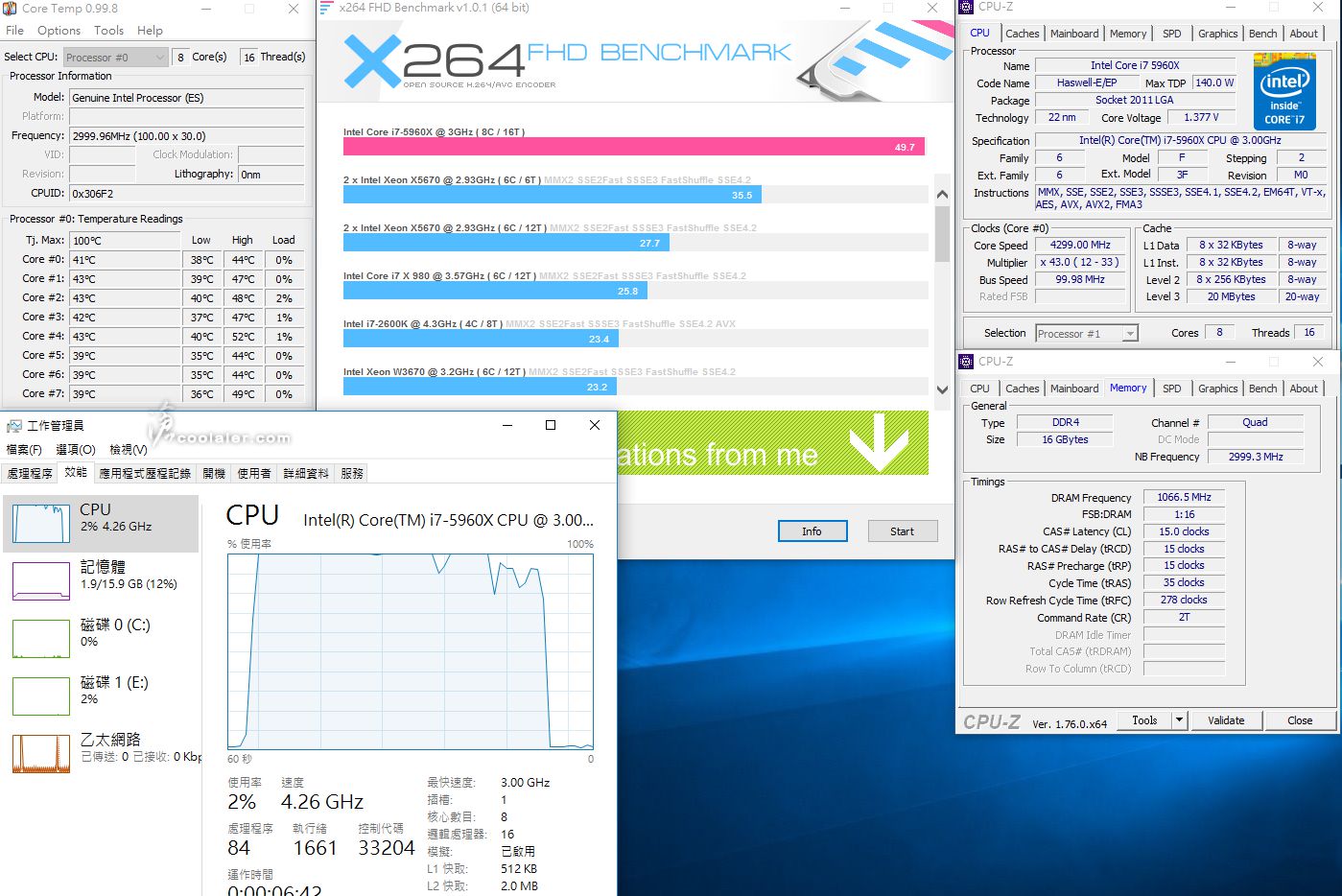Select CPU performance graph thumbnail in Task Manager

point(41,523)
